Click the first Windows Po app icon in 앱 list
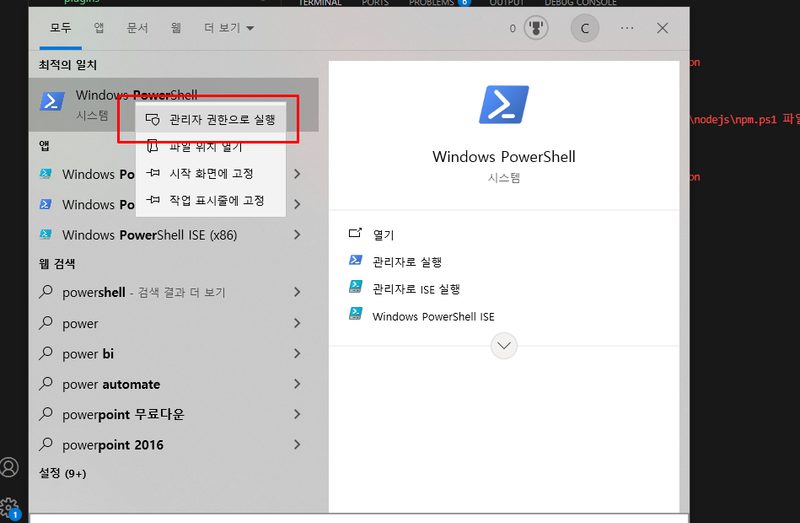Viewport: 800px width, 523px height. (x=45, y=174)
